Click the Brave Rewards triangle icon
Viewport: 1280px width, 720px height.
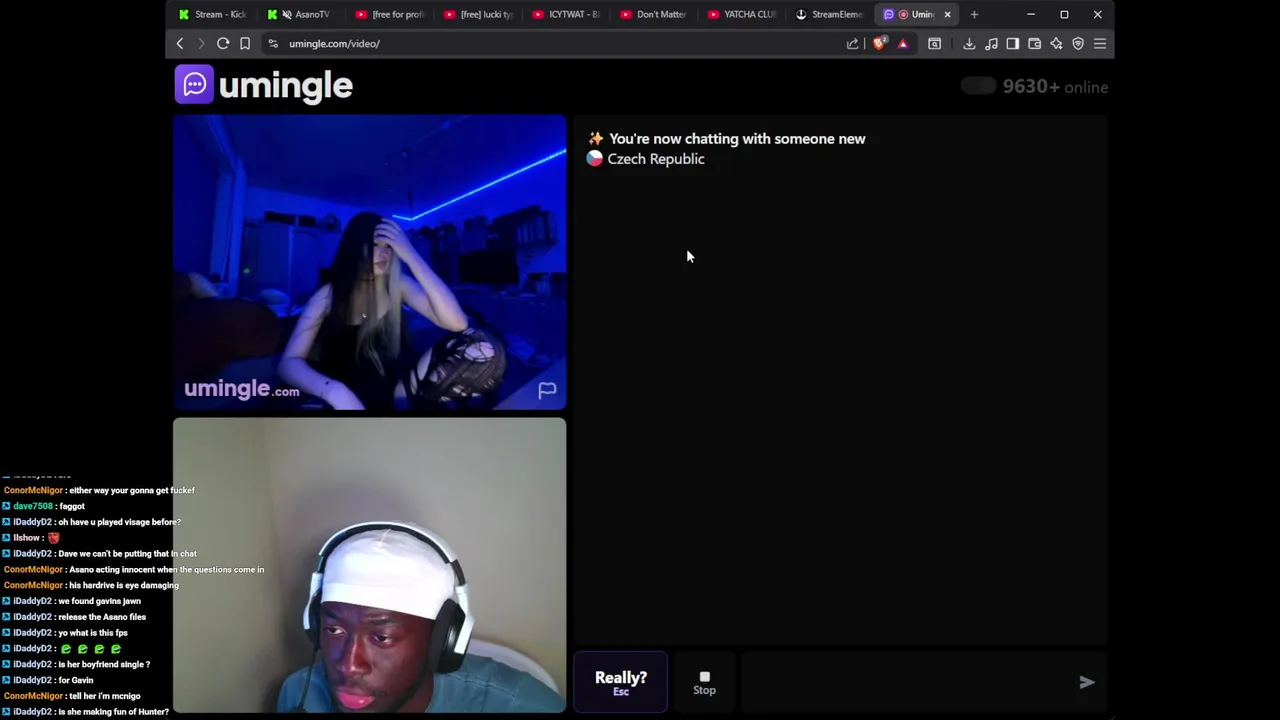(x=903, y=44)
